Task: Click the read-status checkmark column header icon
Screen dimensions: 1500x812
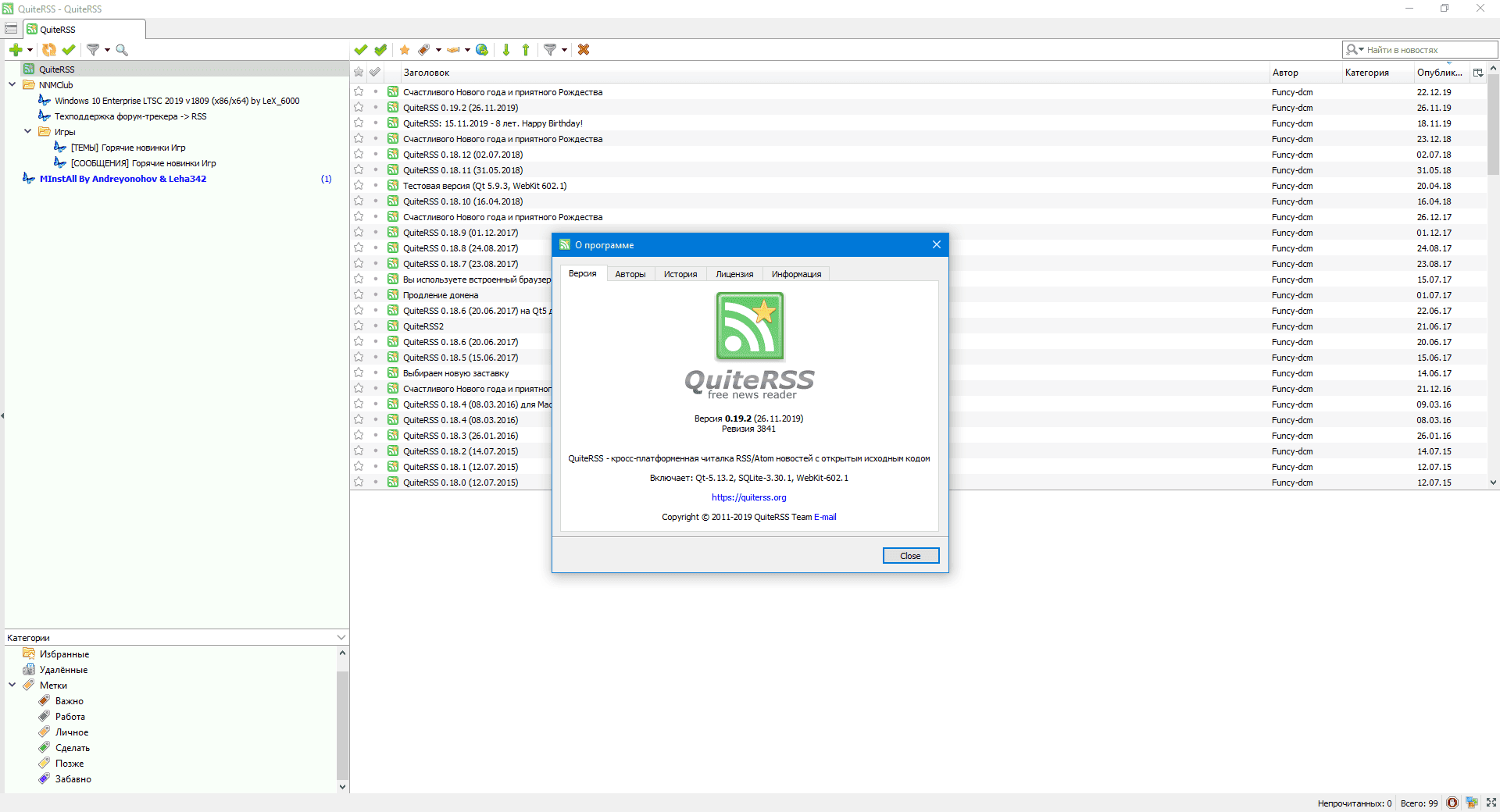Action: [x=375, y=72]
